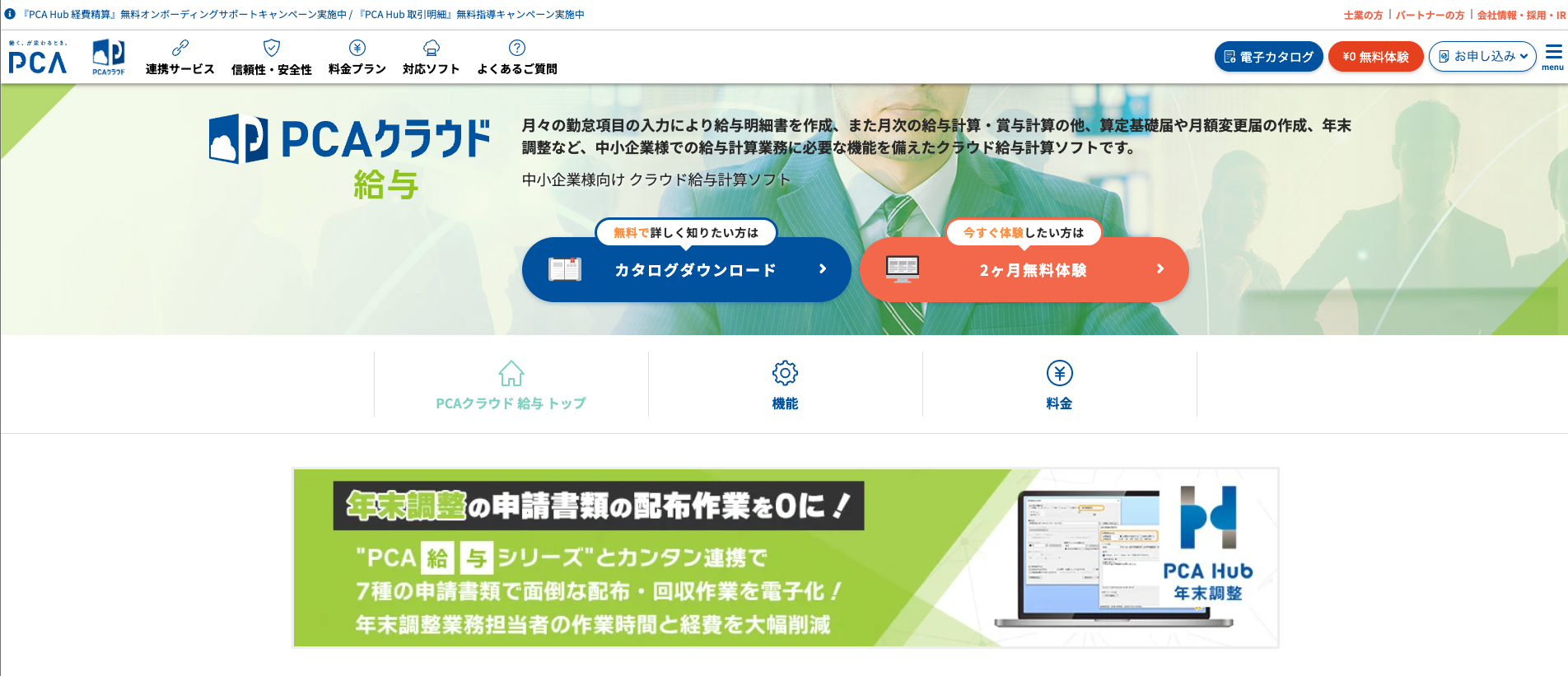
Task: Open the 連携サービス menu item
Action: [x=180, y=58]
